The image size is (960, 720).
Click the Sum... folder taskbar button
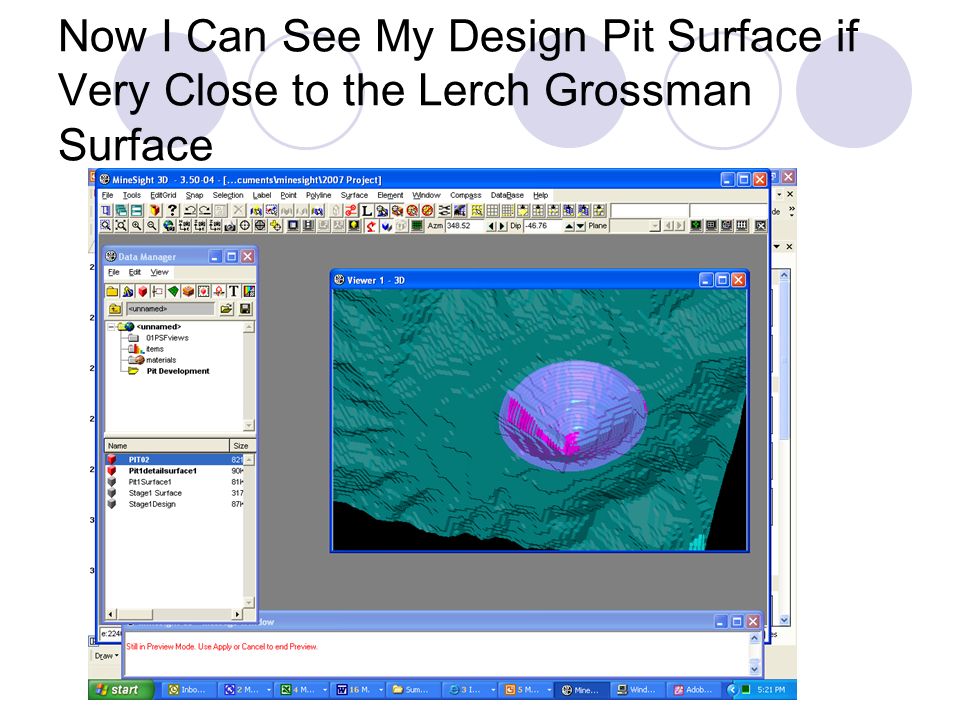pos(411,690)
